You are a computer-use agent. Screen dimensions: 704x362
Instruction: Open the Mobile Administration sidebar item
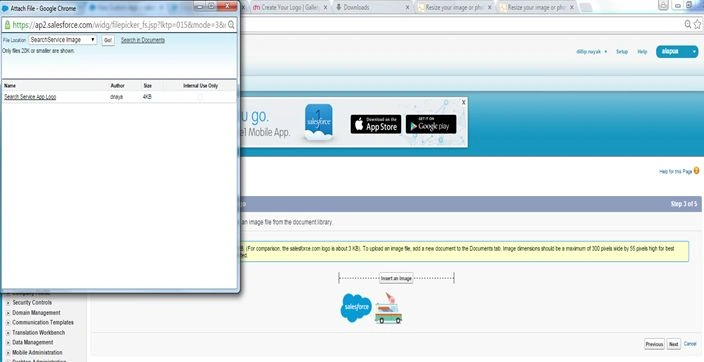[x=37, y=353]
